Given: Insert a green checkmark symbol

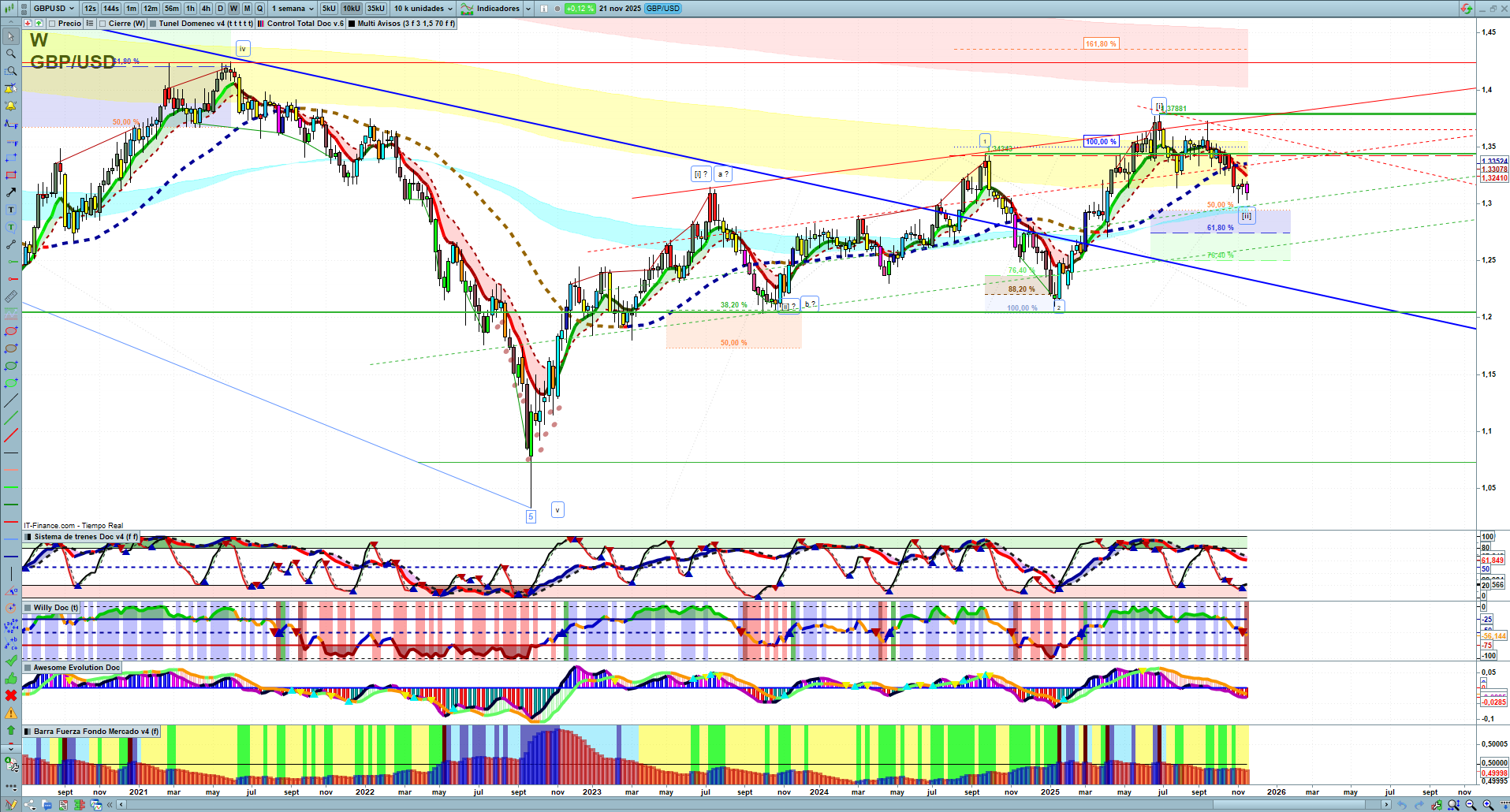Looking at the screenshot, I should click(11, 661).
